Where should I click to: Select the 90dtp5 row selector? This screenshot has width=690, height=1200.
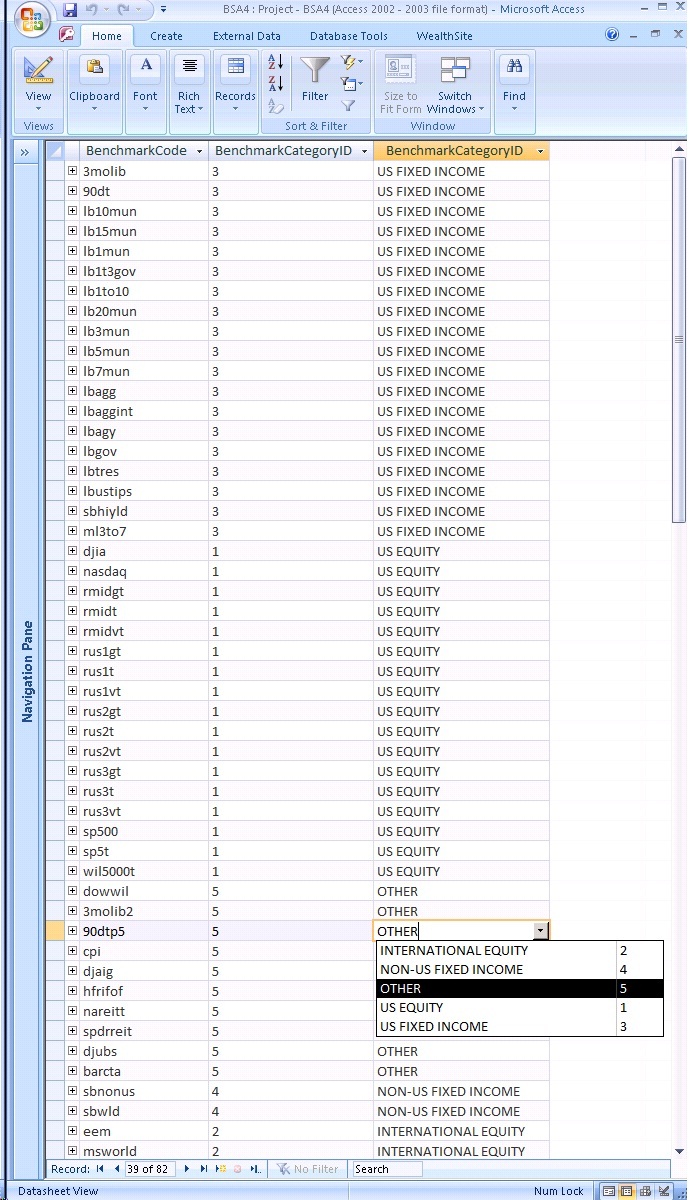[x=55, y=931]
